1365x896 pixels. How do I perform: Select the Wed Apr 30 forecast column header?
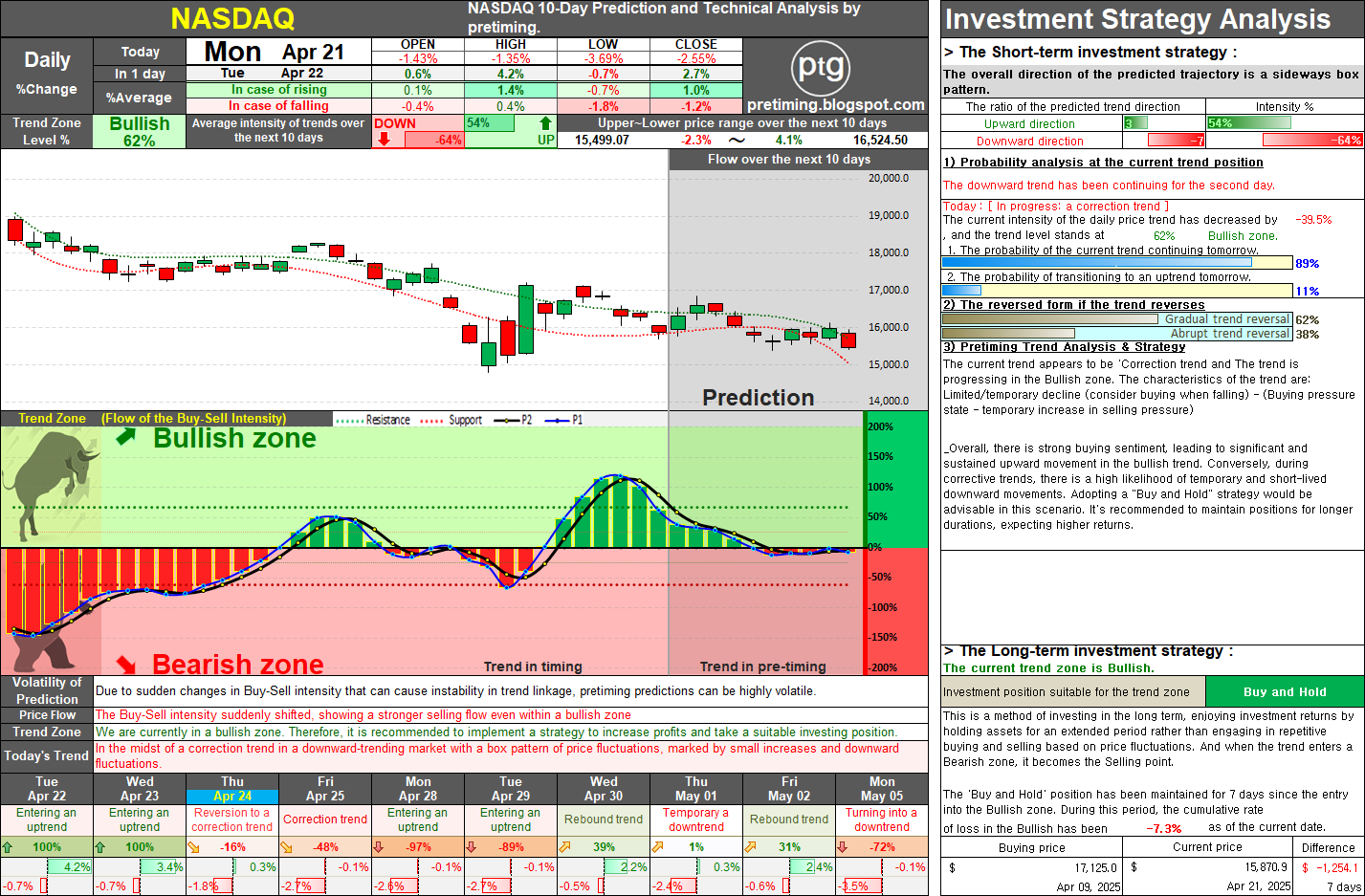tap(604, 789)
